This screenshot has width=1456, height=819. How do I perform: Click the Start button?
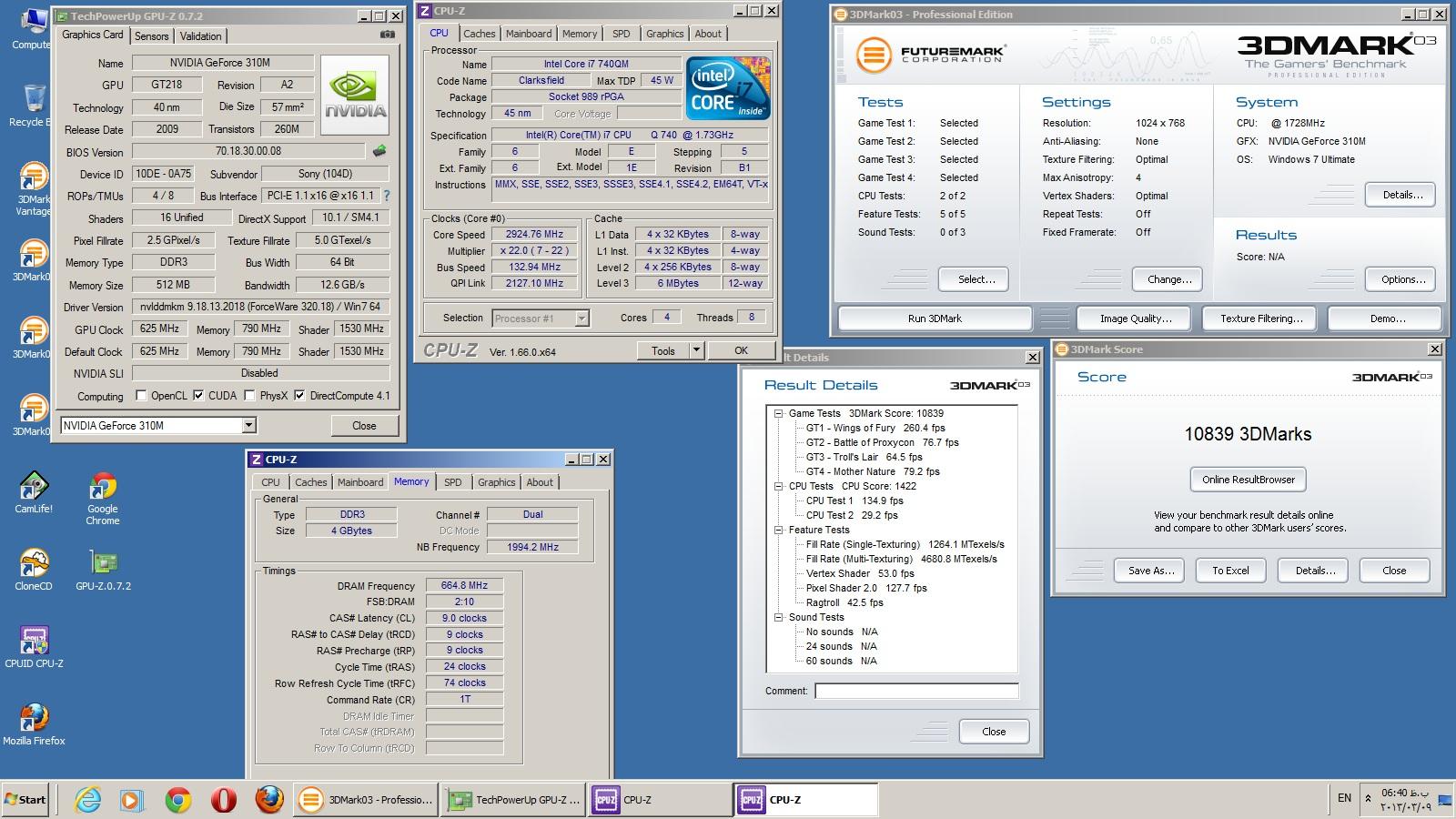point(25,800)
